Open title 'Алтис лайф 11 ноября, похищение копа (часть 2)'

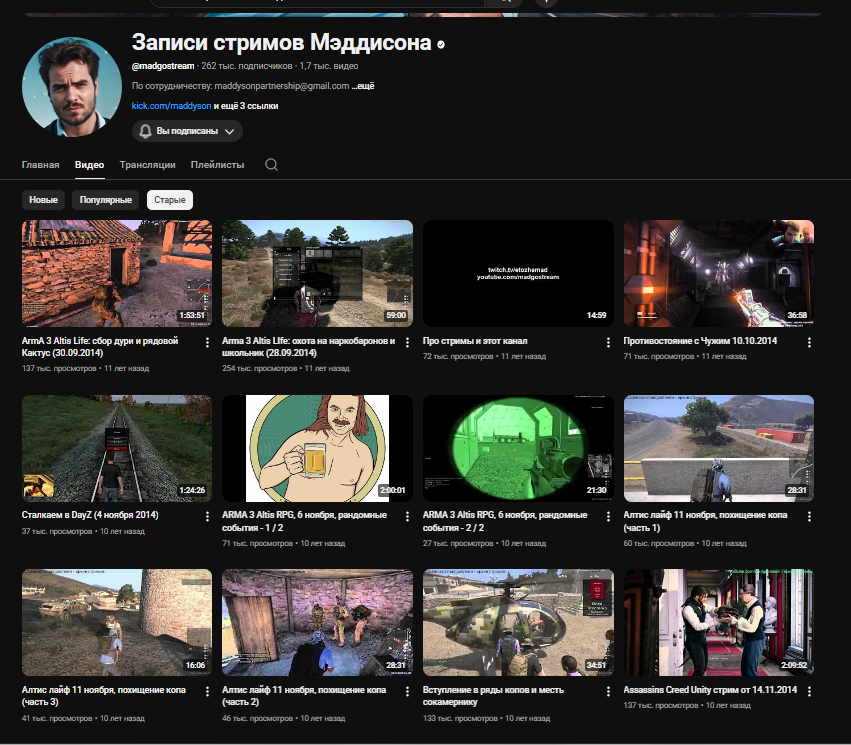coord(304,696)
